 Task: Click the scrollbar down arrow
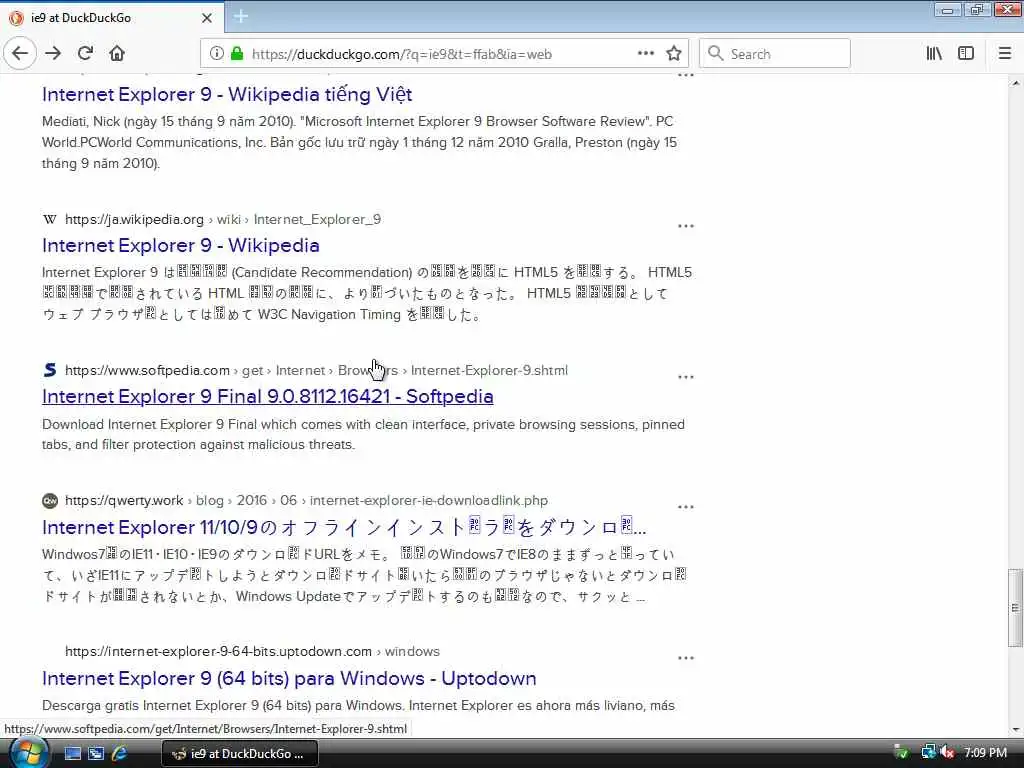1015,729
